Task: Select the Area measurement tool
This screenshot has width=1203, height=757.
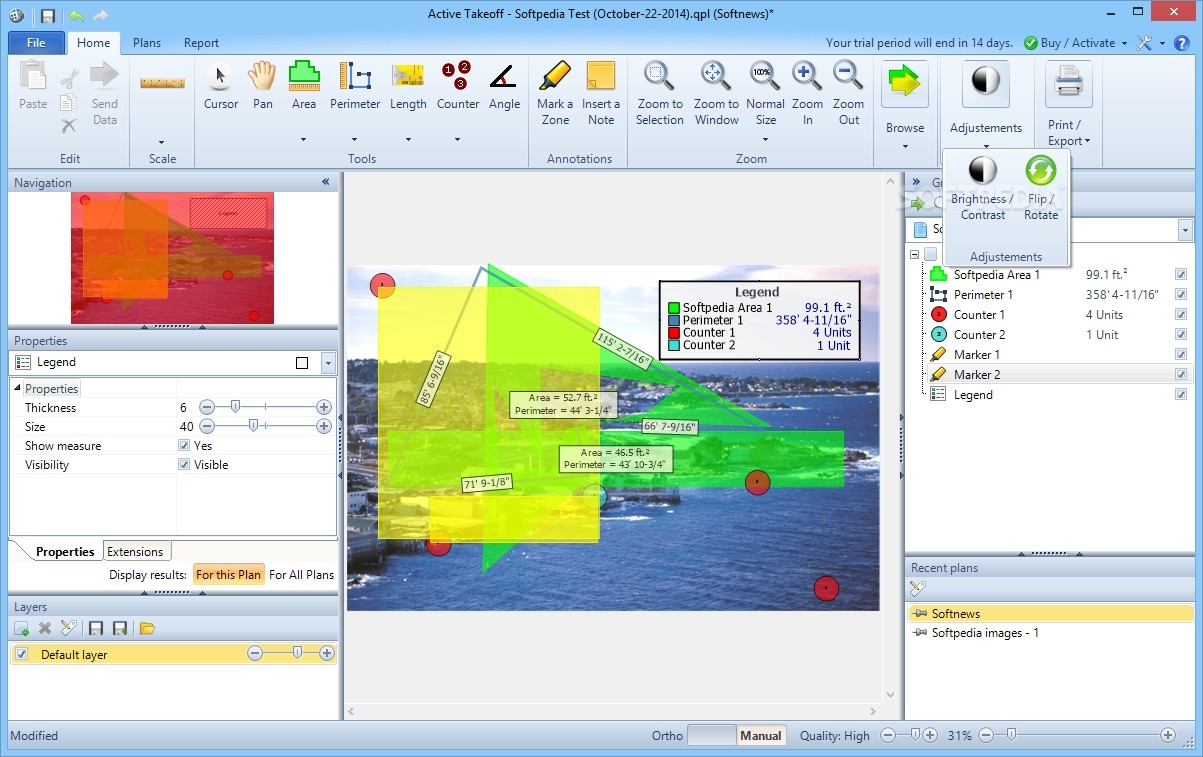Action: (304, 87)
